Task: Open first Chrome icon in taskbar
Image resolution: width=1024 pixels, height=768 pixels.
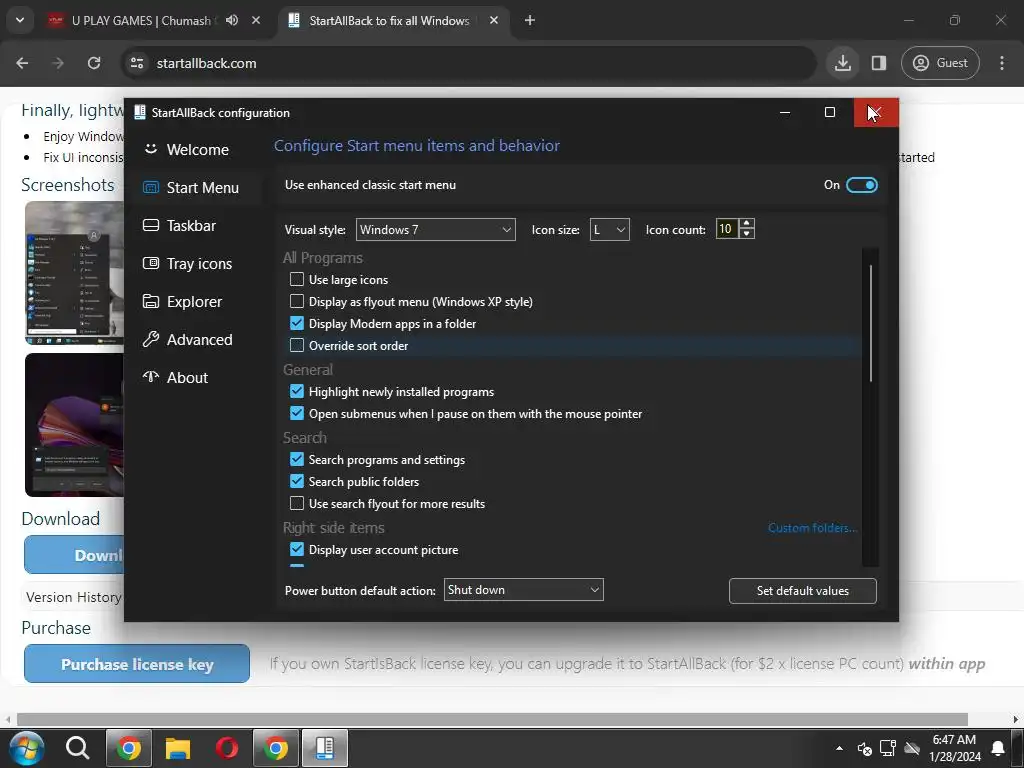Action: pos(129,748)
